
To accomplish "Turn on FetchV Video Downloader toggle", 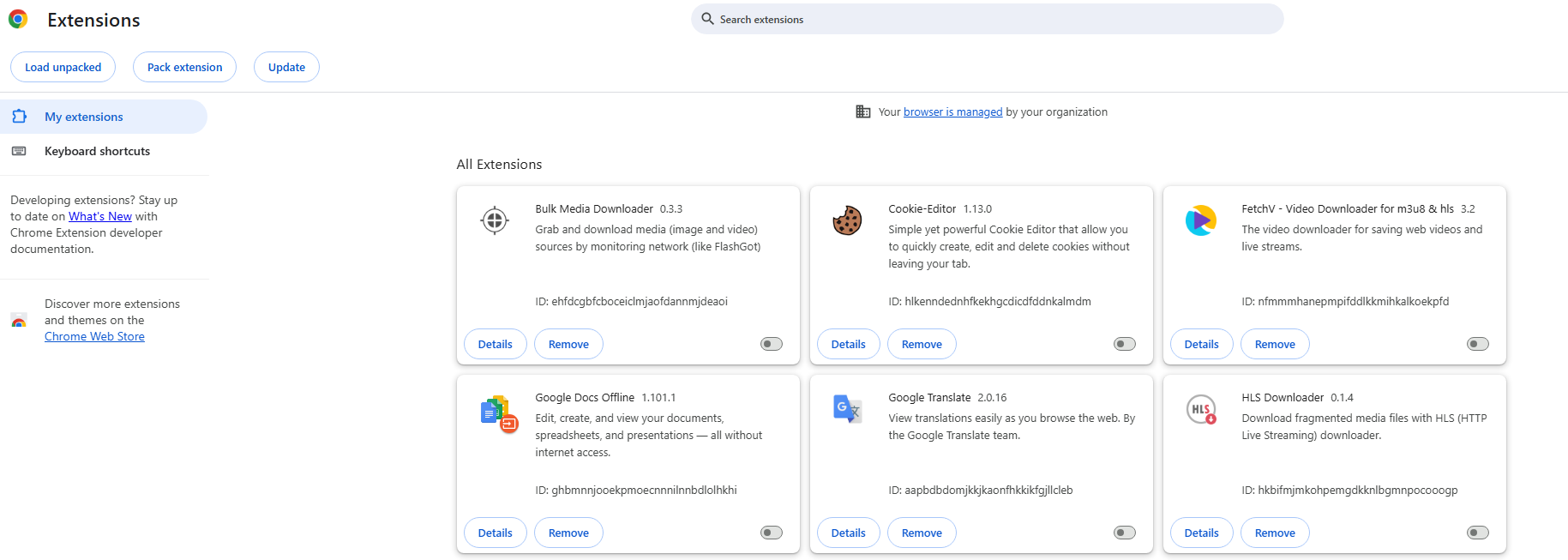I will [1478, 344].
